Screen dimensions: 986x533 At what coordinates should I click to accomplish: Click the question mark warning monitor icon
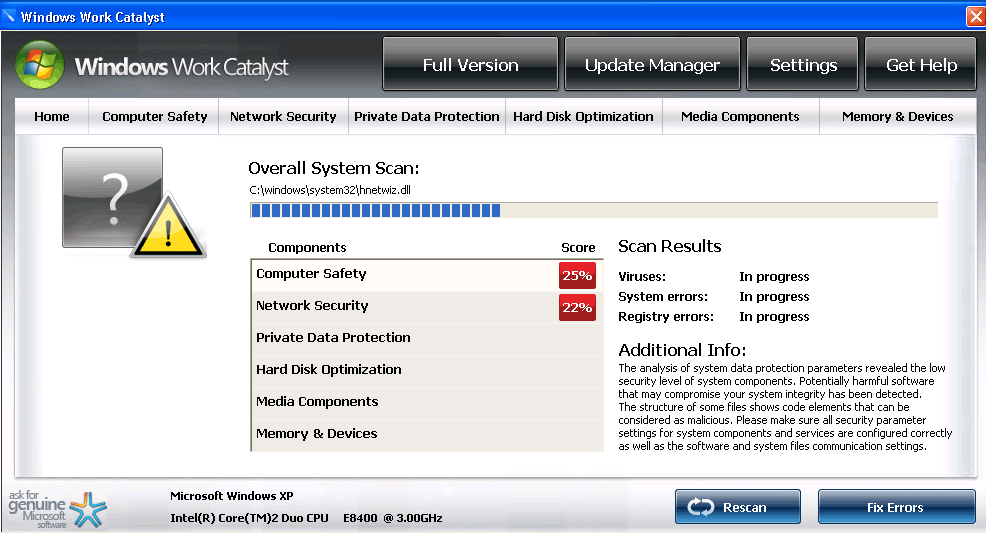pos(133,202)
